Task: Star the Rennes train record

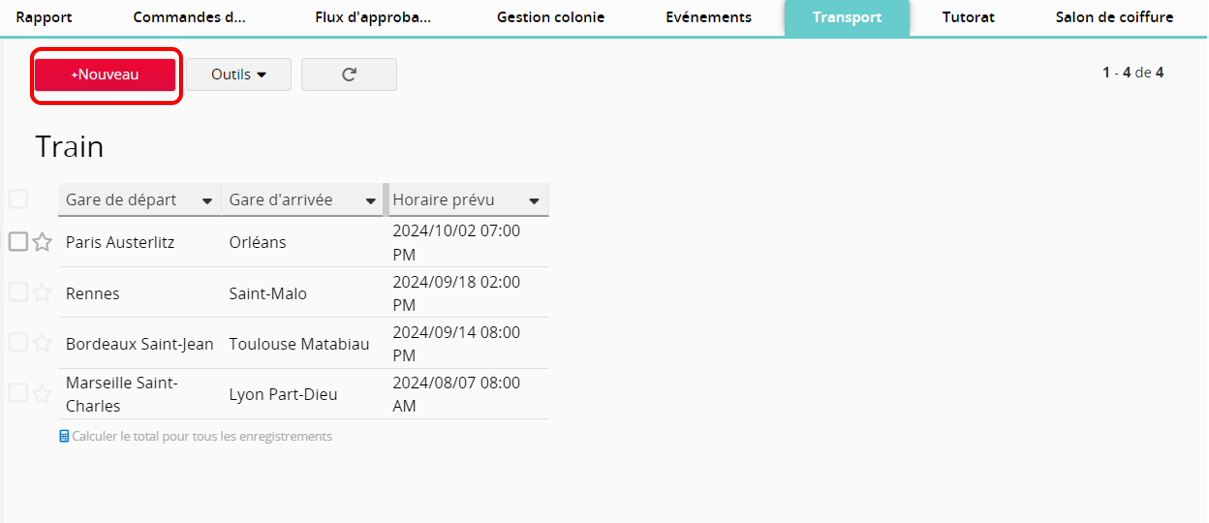Action: click(42, 292)
